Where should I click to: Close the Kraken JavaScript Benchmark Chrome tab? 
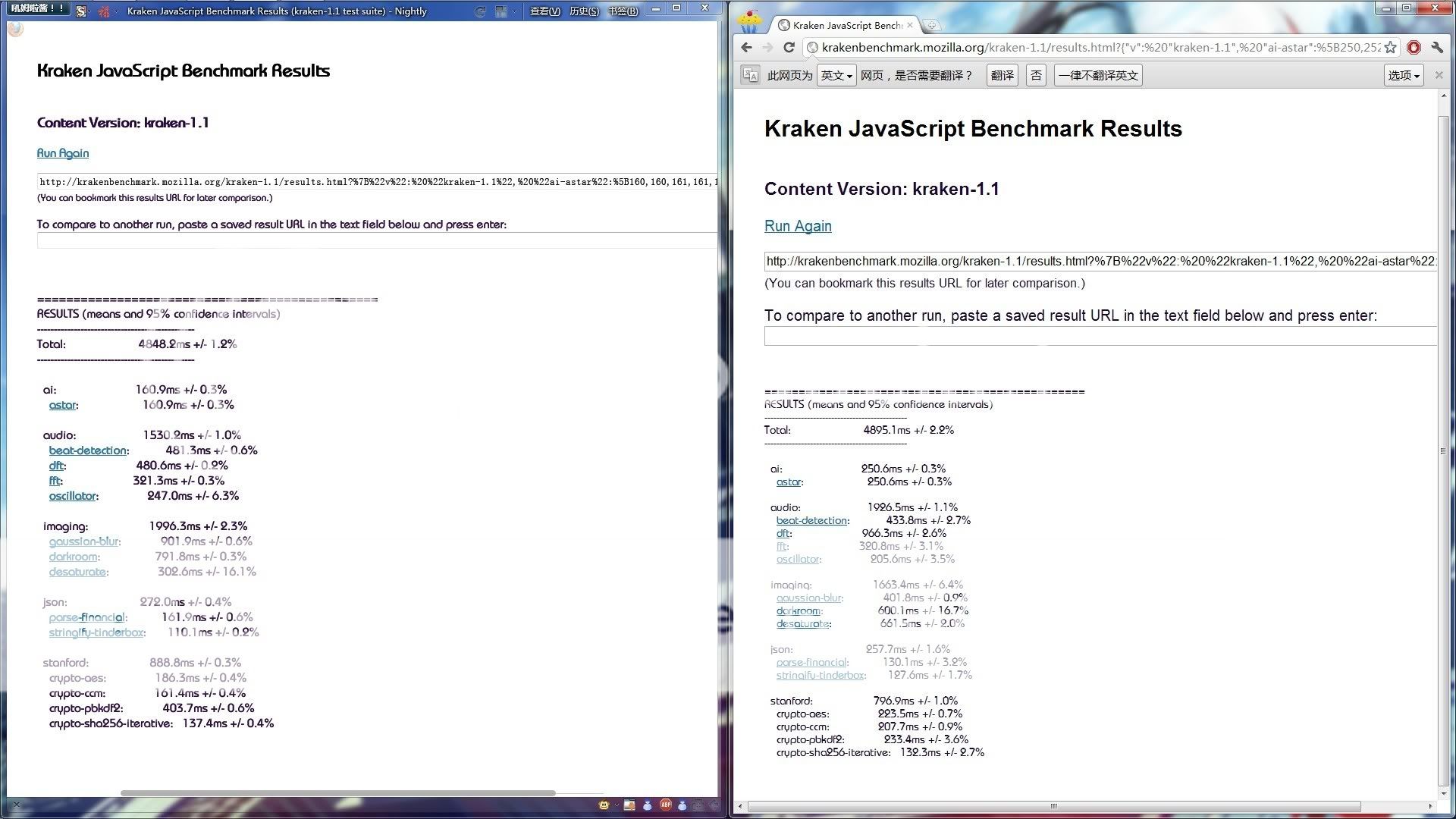pos(910,25)
